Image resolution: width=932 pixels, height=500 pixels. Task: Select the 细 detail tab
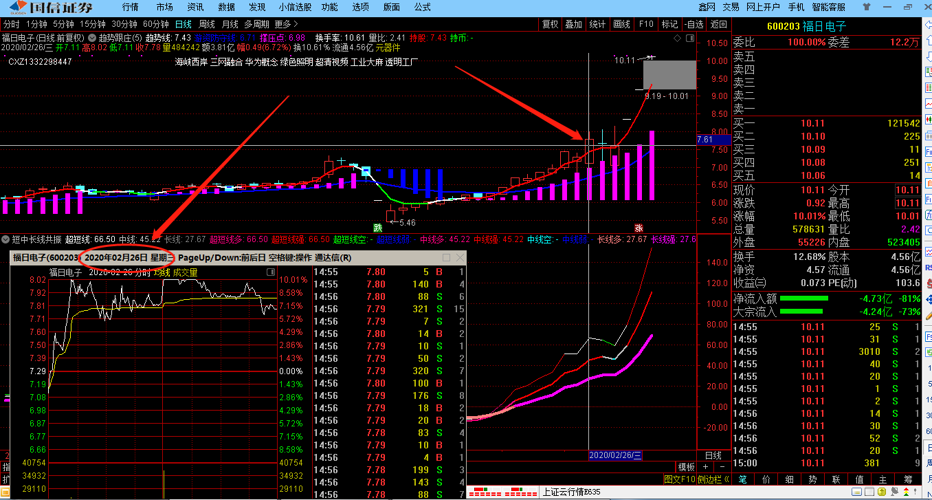[789, 479]
